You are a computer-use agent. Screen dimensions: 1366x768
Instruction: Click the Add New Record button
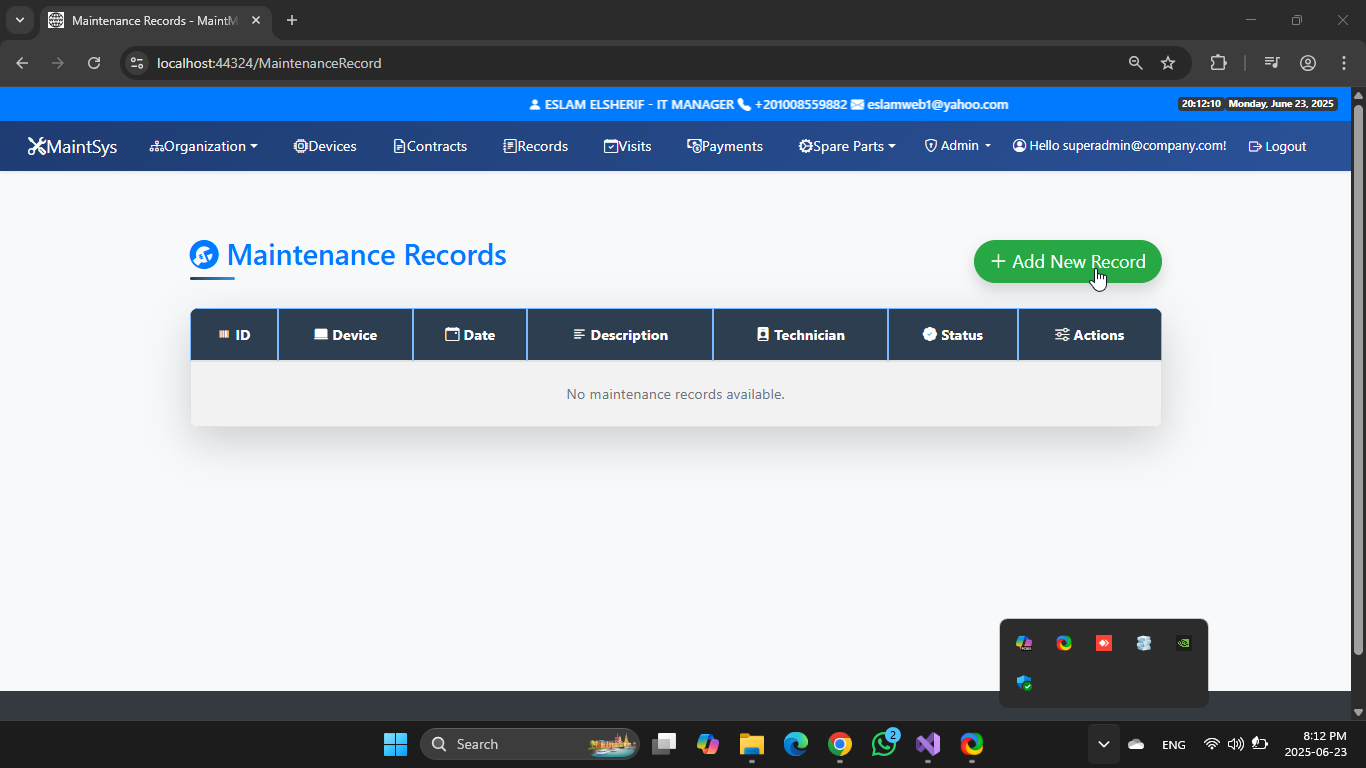click(1068, 261)
